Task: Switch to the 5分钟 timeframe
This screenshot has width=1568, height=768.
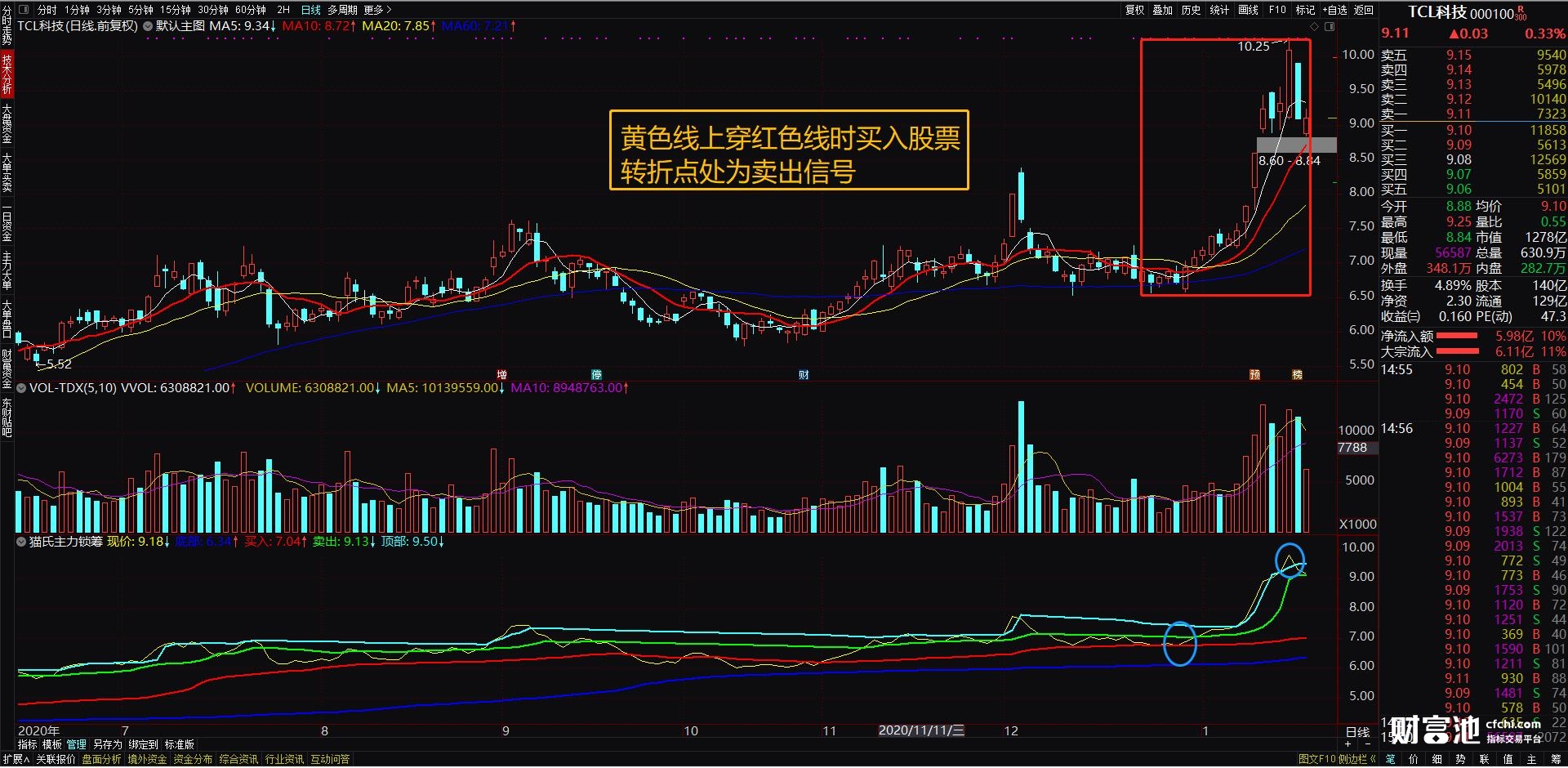Action: point(140,10)
